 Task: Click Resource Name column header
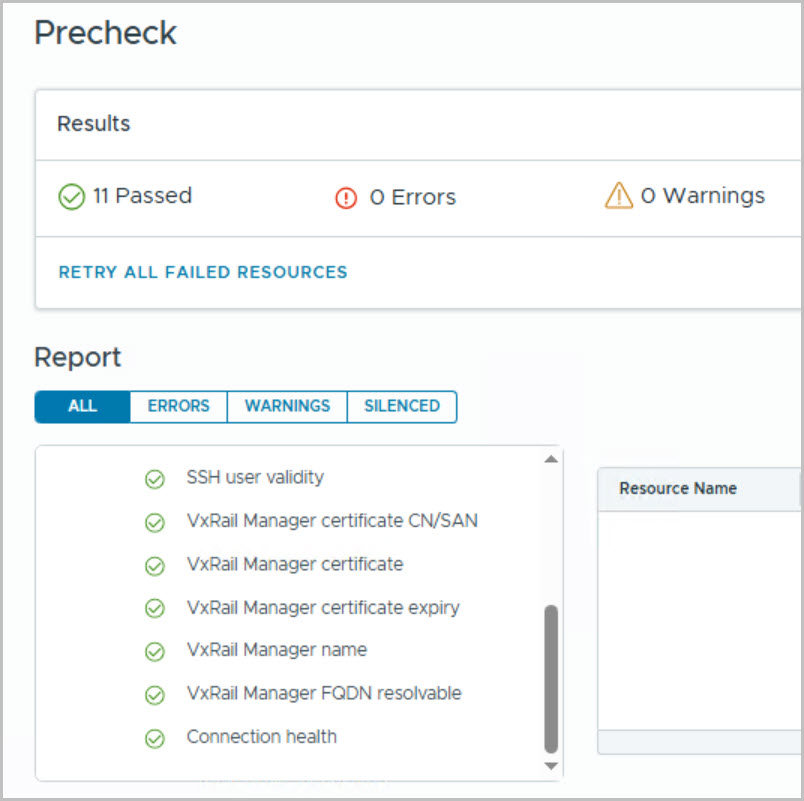pyautogui.click(x=678, y=489)
